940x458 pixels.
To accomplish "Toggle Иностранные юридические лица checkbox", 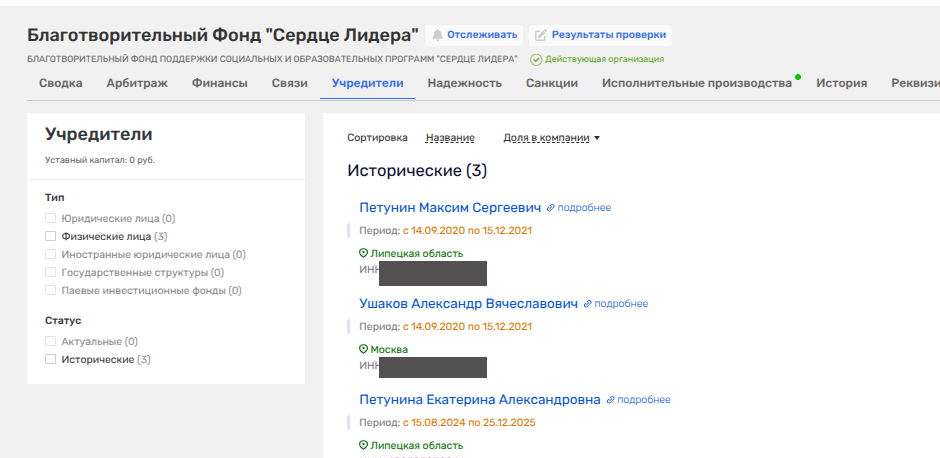I will 50,254.
